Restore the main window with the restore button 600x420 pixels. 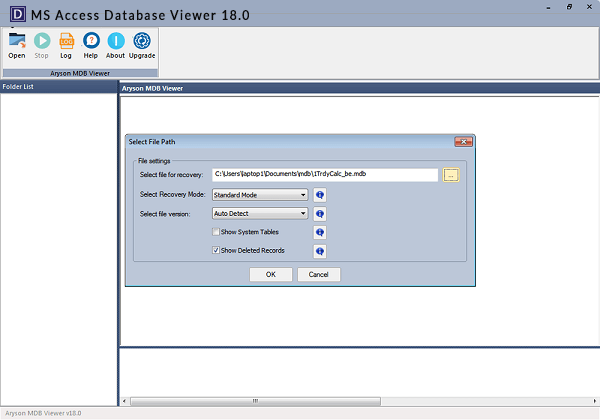[x=569, y=7]
